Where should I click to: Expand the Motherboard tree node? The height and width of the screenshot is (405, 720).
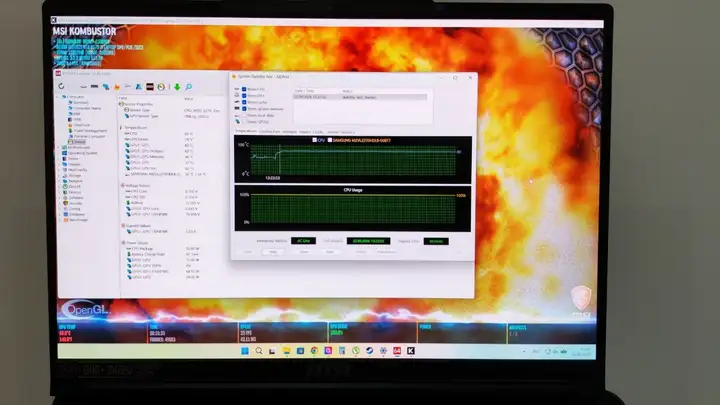(59, 147)
